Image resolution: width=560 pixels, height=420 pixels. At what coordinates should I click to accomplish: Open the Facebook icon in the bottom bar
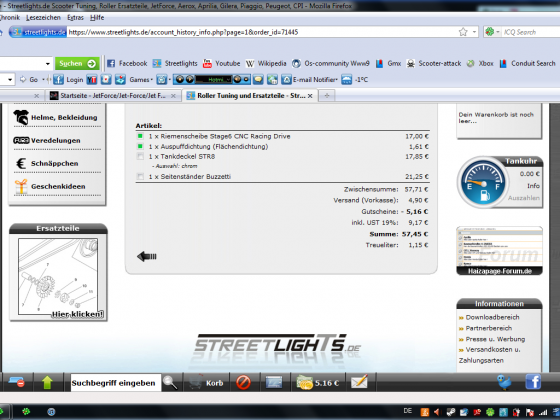point(533,382)
